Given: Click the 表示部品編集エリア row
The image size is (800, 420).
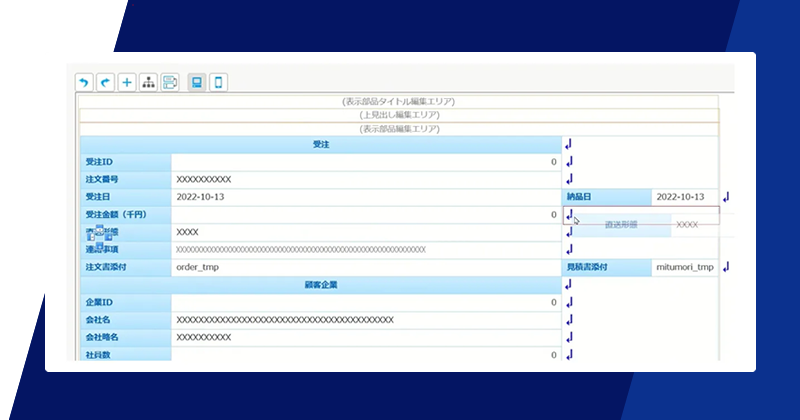Looking at the screenshot, I should 399,129.
